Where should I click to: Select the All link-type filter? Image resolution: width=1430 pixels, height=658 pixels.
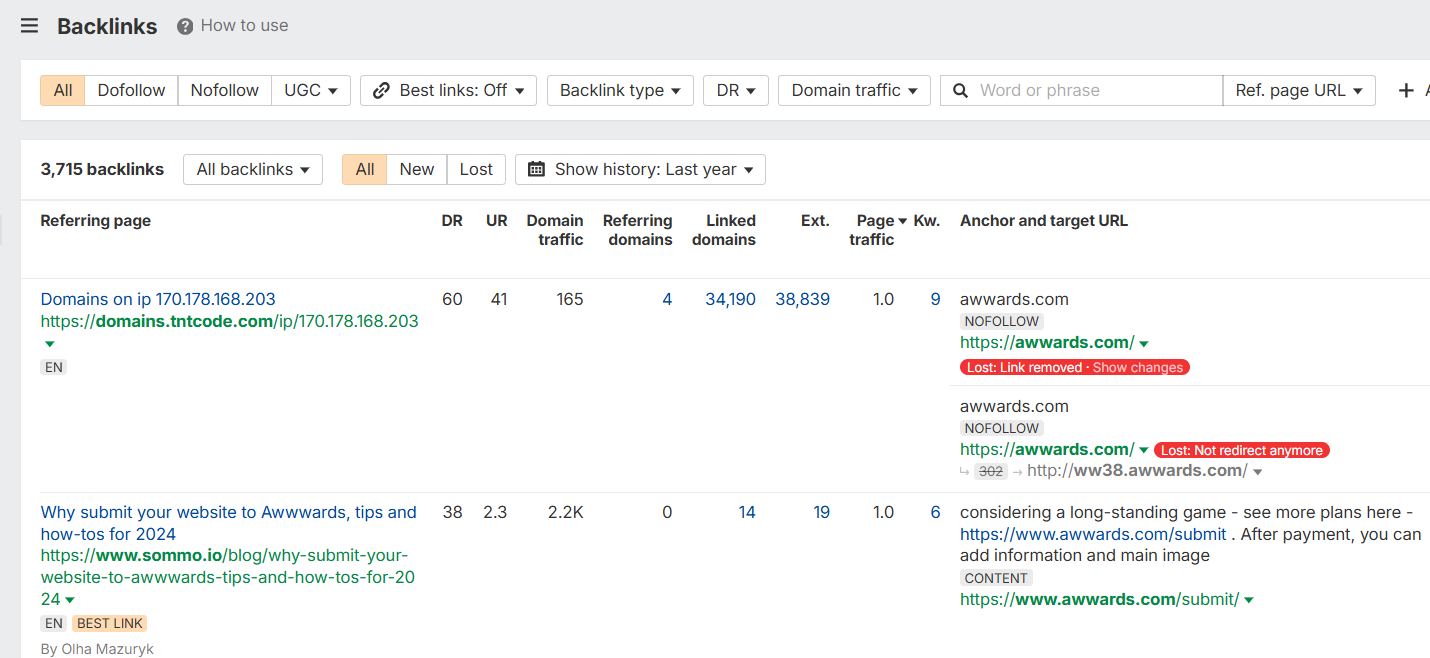coord(63,90)
